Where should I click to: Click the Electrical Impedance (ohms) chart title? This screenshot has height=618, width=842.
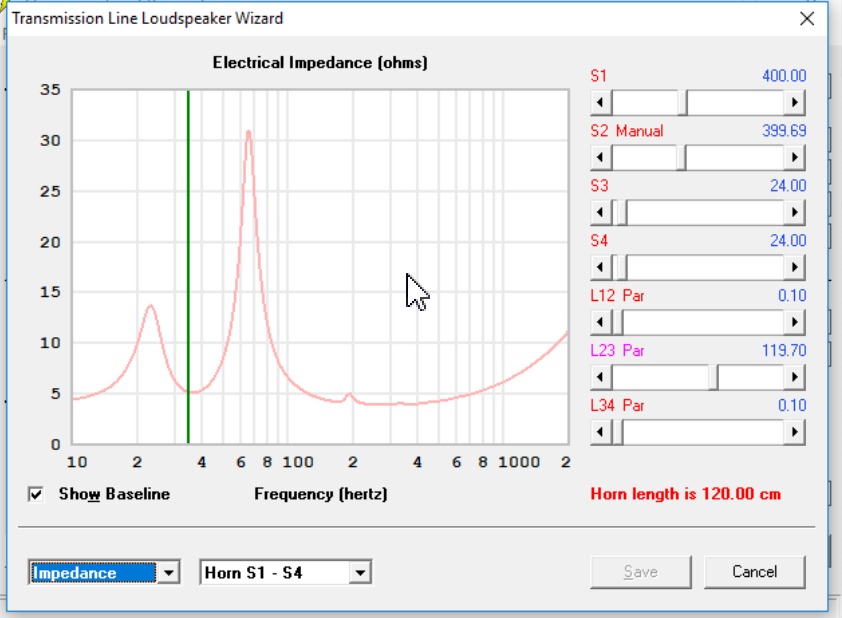point(320,63)
